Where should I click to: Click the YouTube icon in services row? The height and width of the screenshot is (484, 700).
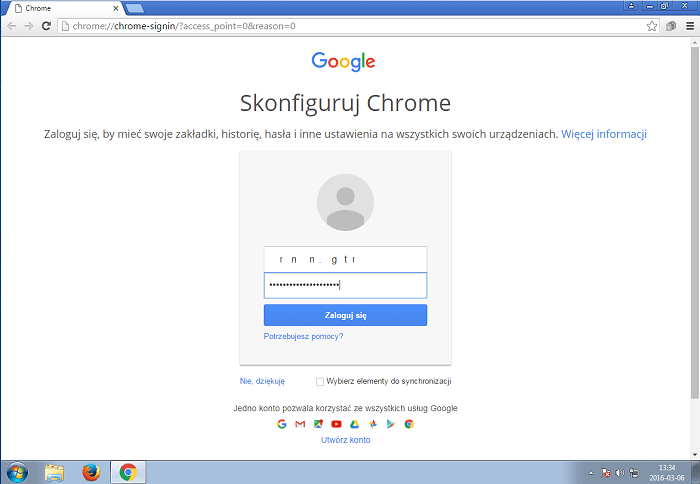[336, 424]
